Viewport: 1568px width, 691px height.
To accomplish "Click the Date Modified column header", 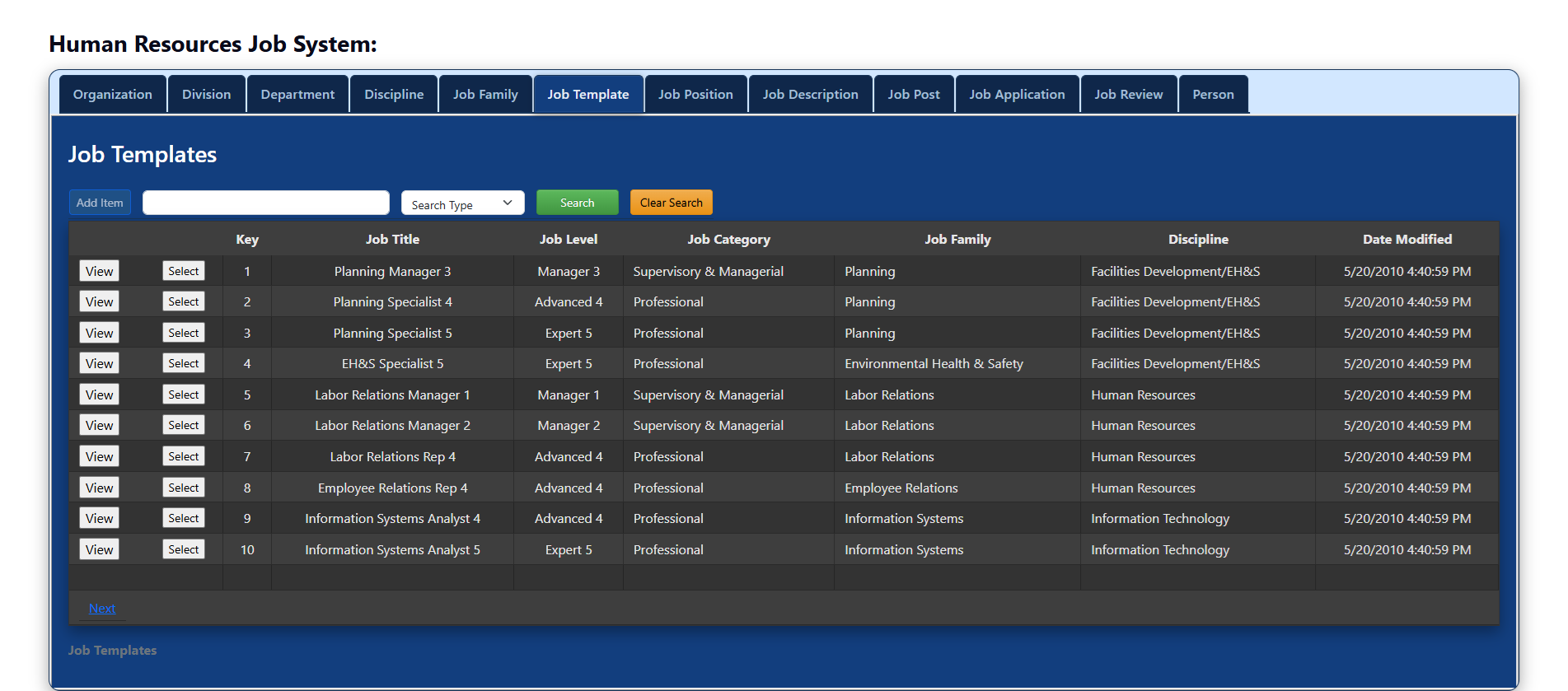I will click(x=1407, y=240).
